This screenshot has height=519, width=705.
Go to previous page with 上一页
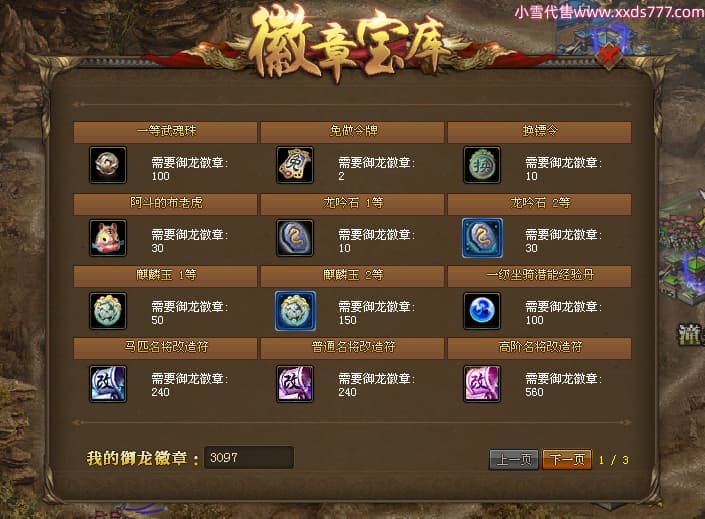pos(513,459)
